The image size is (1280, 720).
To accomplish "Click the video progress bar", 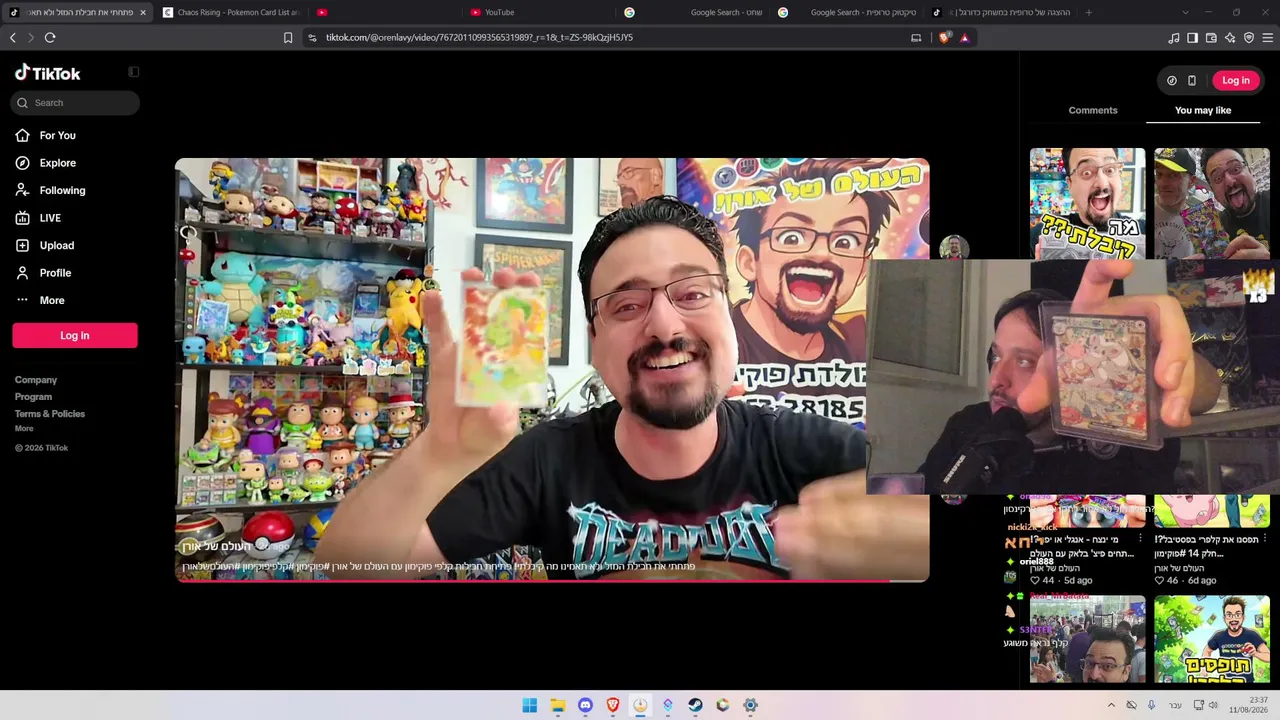I will coord(552,580).
